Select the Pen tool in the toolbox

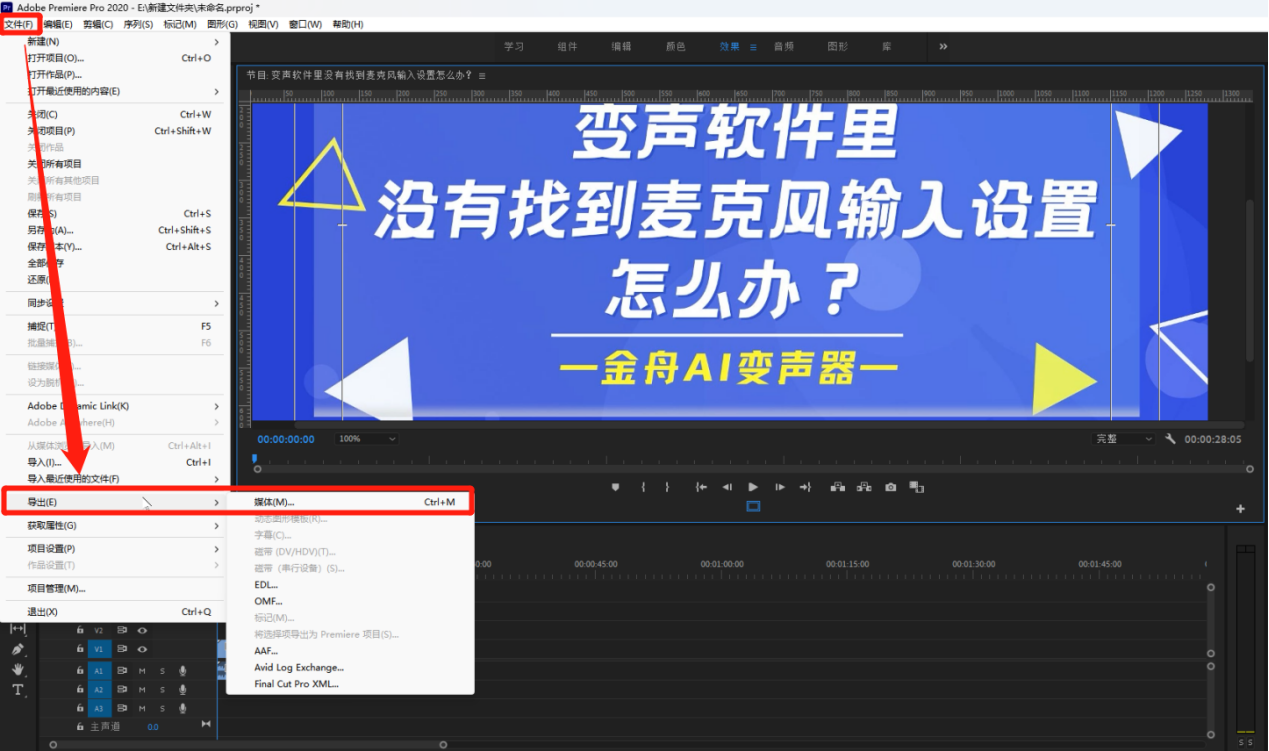pos(18,649)
